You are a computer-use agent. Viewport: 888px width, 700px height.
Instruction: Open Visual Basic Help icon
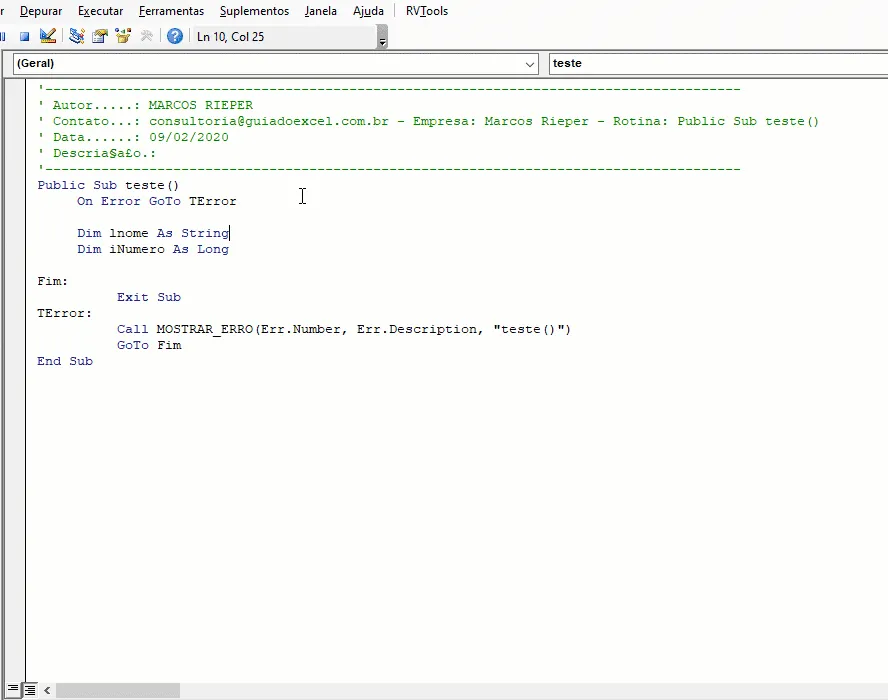[x=175, y=36]
